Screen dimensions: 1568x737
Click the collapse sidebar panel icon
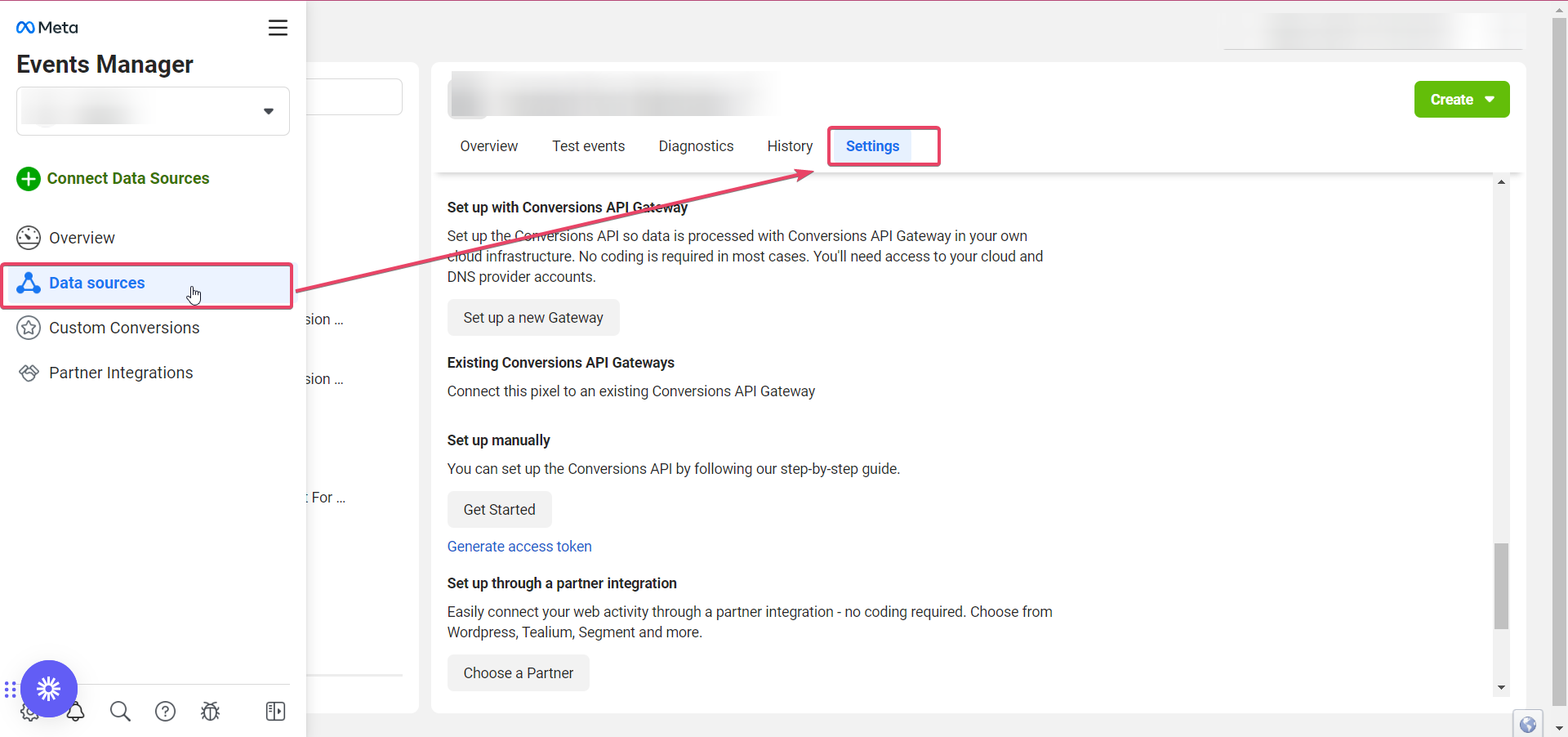[275, 712]
